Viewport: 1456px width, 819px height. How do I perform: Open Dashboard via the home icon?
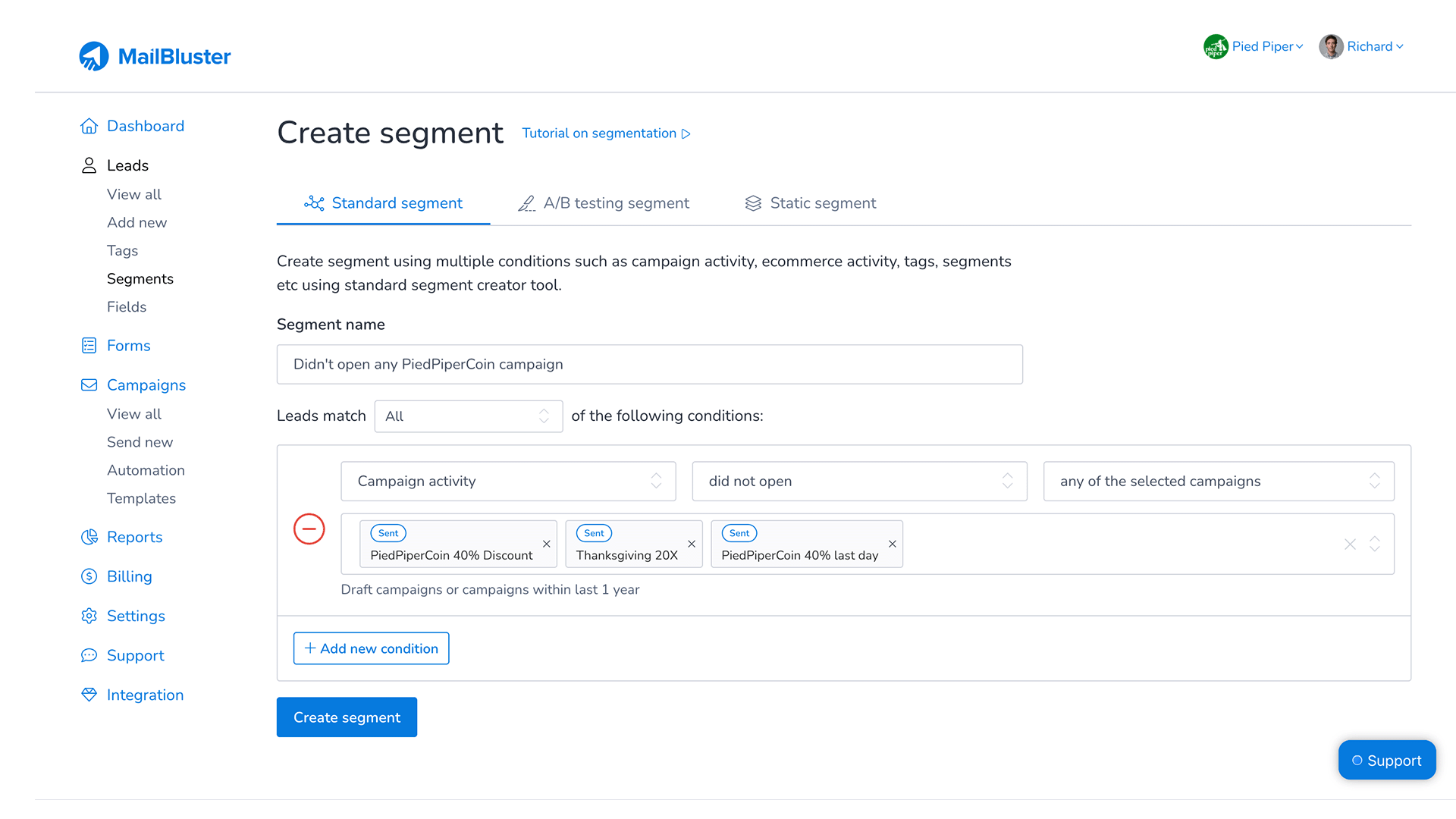tap(89, 126)
